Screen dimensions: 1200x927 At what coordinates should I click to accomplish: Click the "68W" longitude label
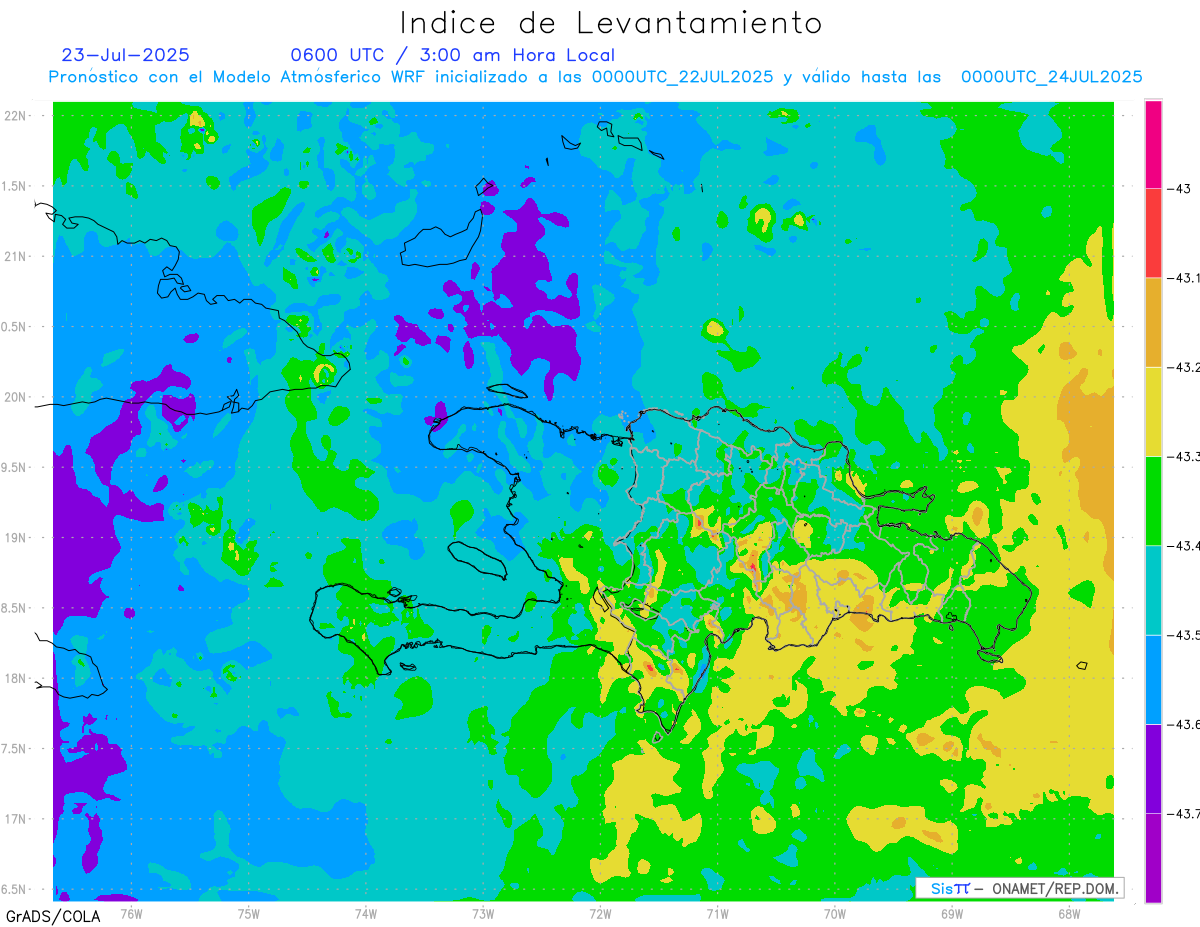coord(1069,913)
